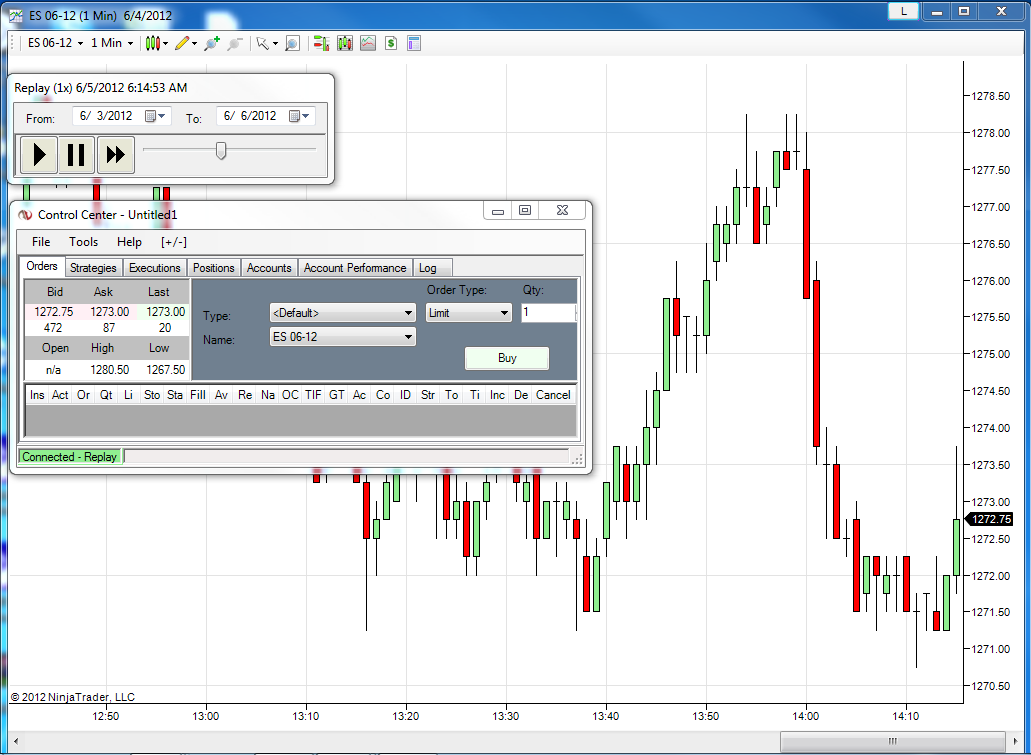Viewport: 1031px width, 755px height.
Task: Click the data series candlesticks icon
Action: (345, 43)
